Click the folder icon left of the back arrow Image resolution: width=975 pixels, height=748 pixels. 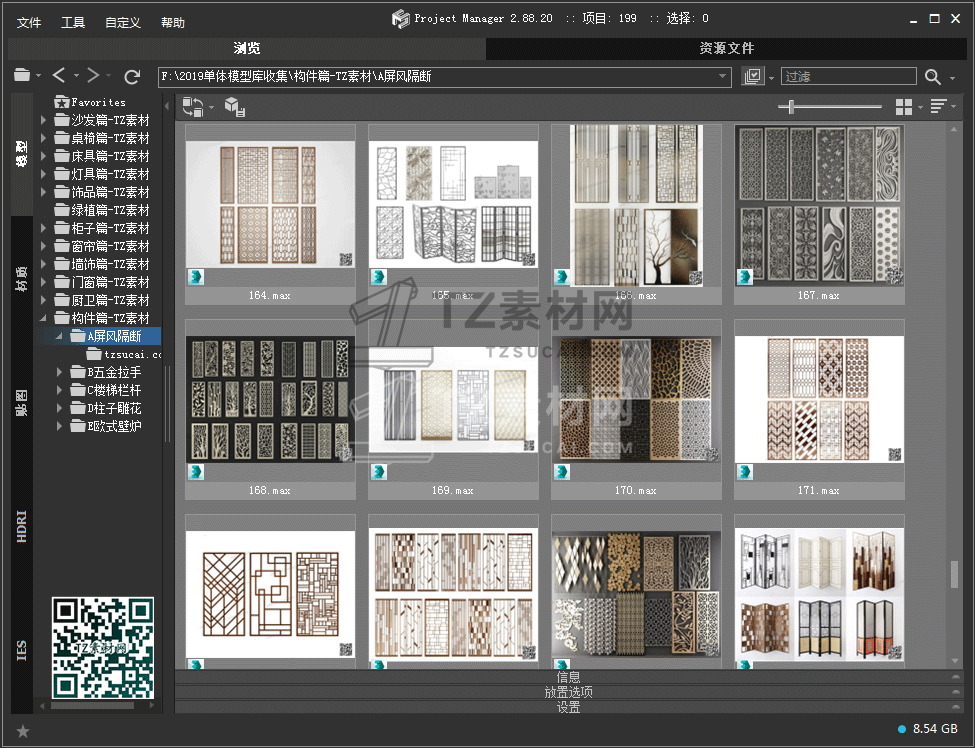point(22,76)
